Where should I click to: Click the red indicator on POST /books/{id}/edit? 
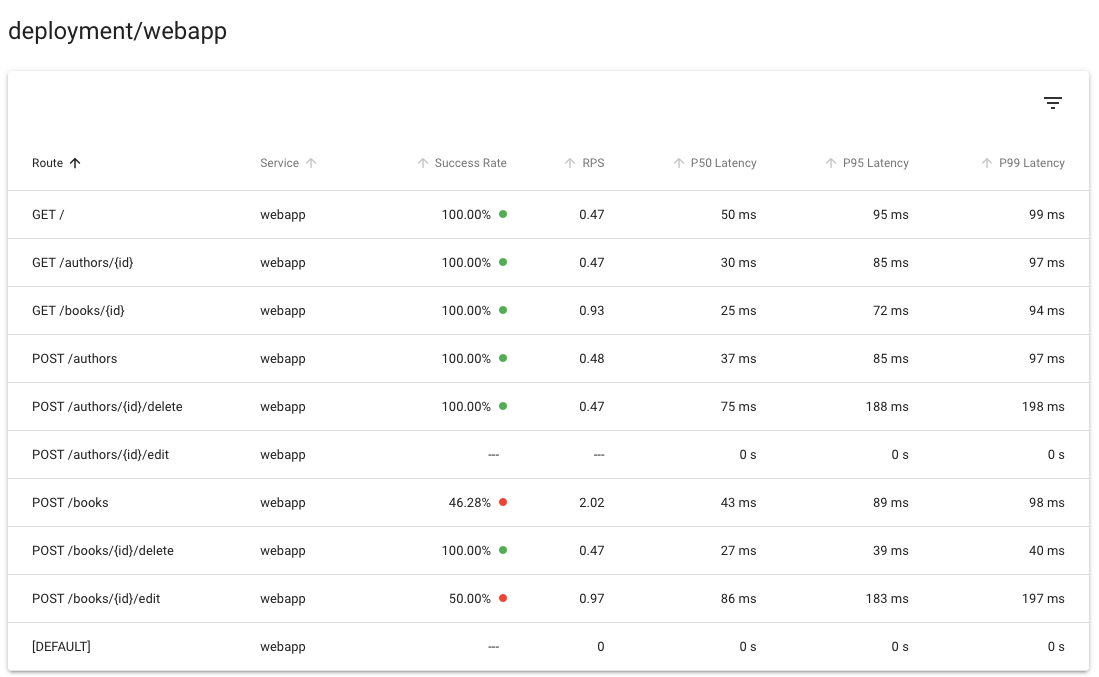click(x=503, y=598)
